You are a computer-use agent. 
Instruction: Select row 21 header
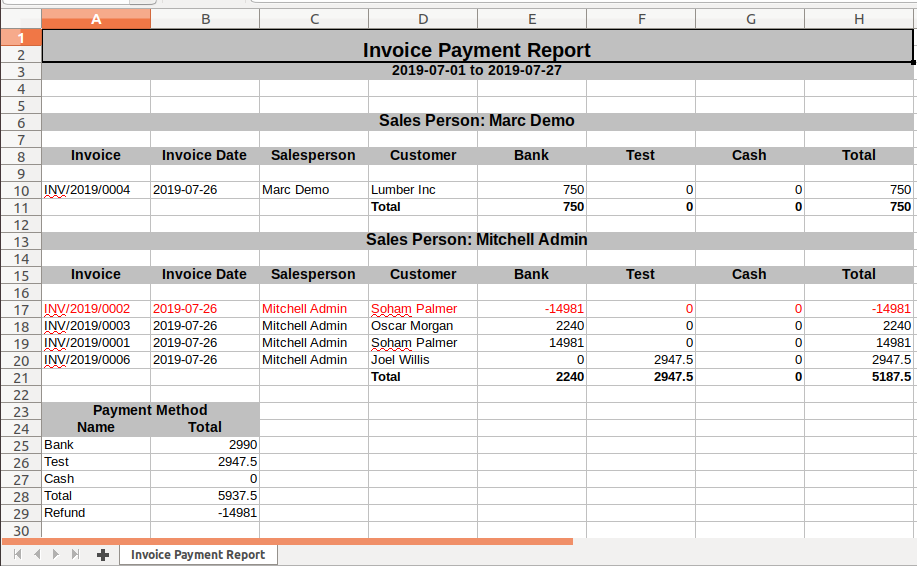[21, 378]
